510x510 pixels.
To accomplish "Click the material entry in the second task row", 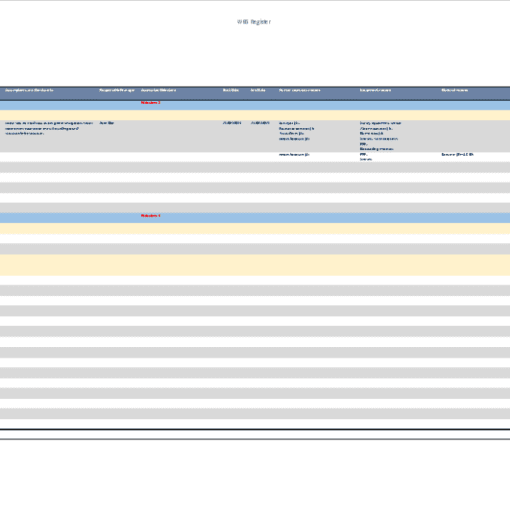I will pyautogui.click(x=457, y=155).
